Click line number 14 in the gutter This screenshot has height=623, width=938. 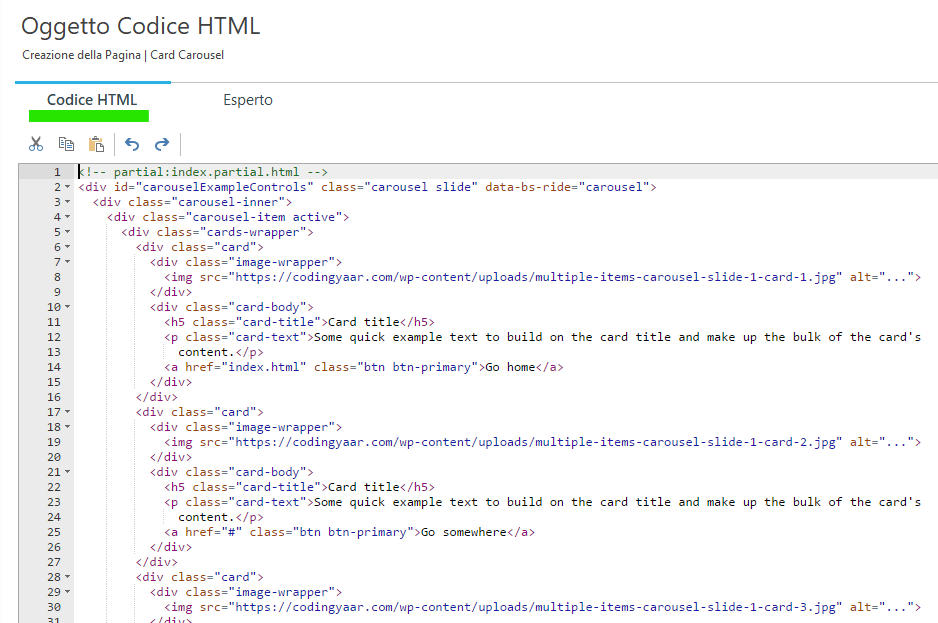click(x=53, y=367)
